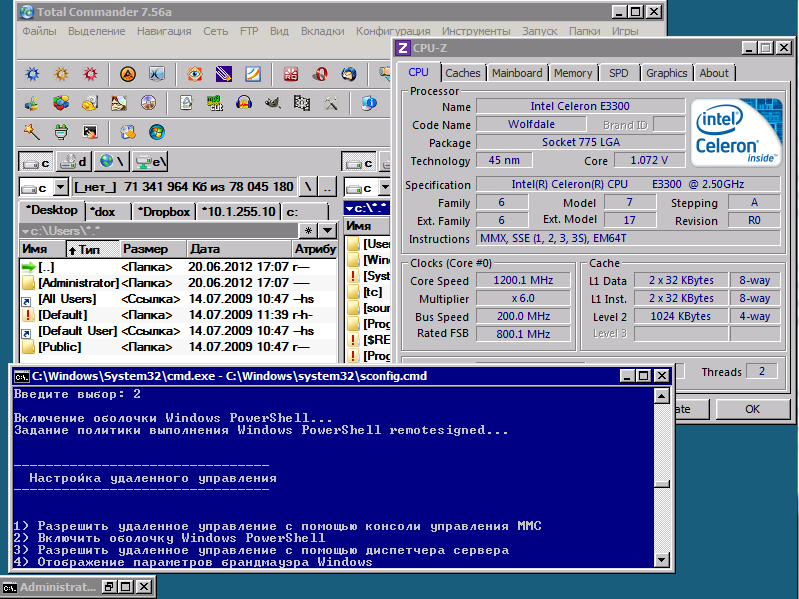Open the About tab in CPU-Z
This screenshot has width=799, height=599.
tap(714, 73)
